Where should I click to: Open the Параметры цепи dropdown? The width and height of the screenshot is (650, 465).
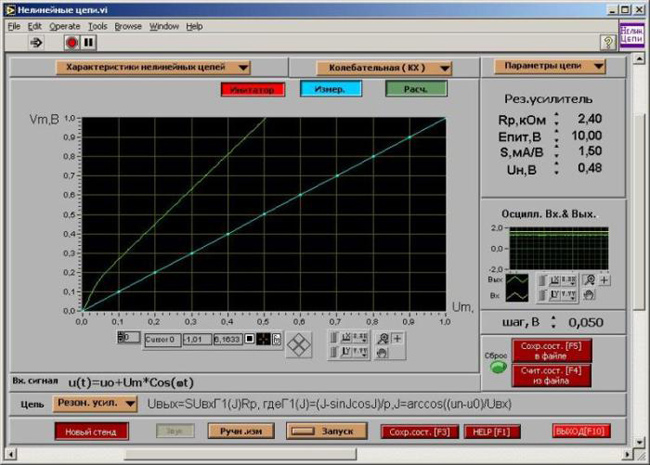point(550,66)
